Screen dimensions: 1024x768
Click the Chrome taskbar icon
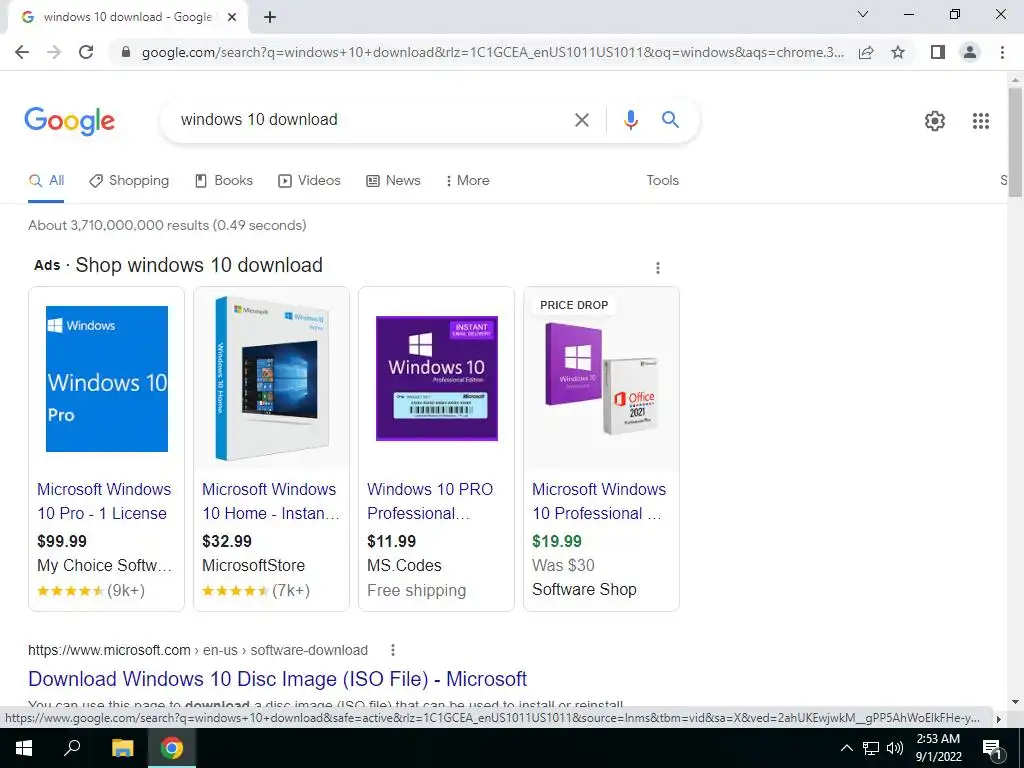tap(172, 748)
